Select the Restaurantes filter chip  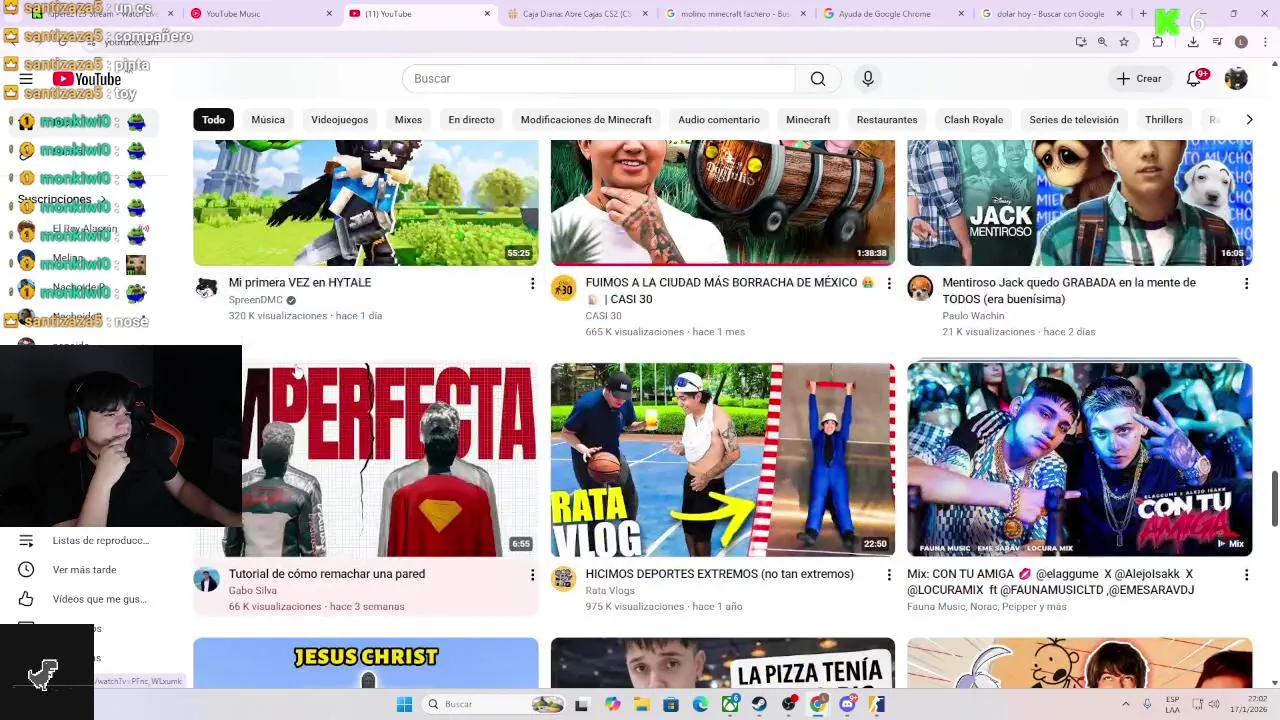click(x=887, y=120)
